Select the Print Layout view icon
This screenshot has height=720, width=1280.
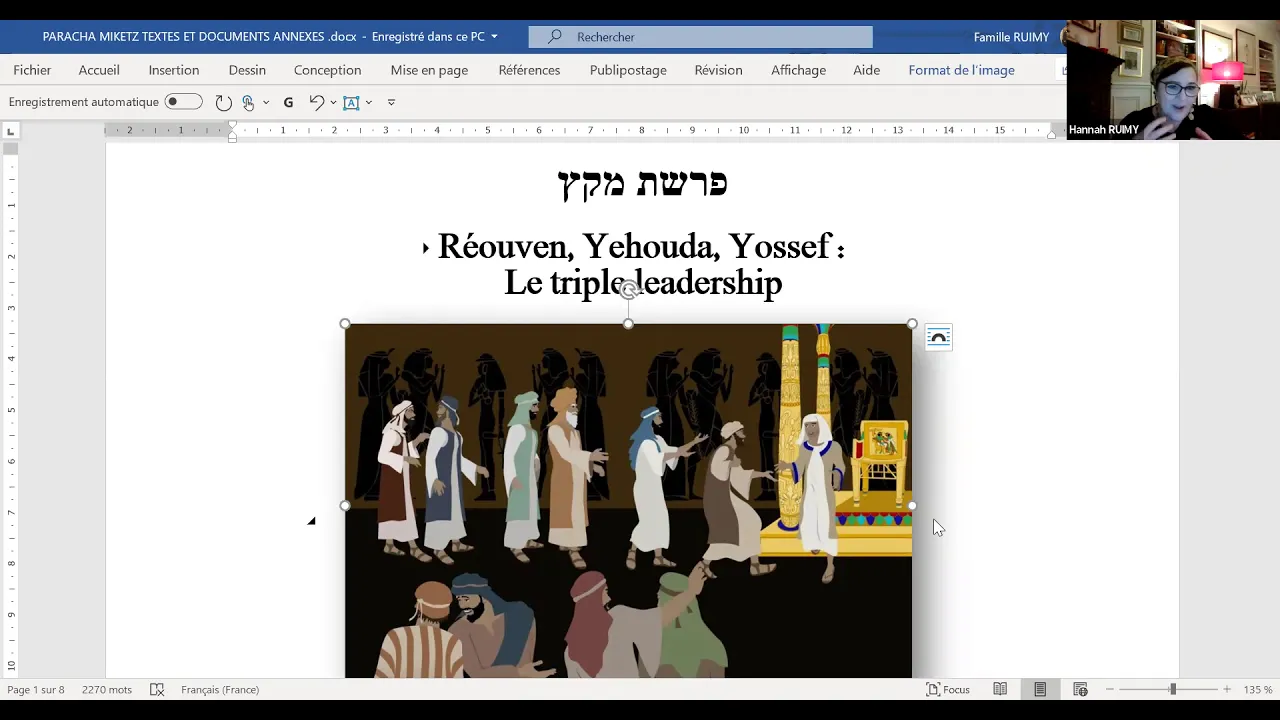coord(1040,689)
